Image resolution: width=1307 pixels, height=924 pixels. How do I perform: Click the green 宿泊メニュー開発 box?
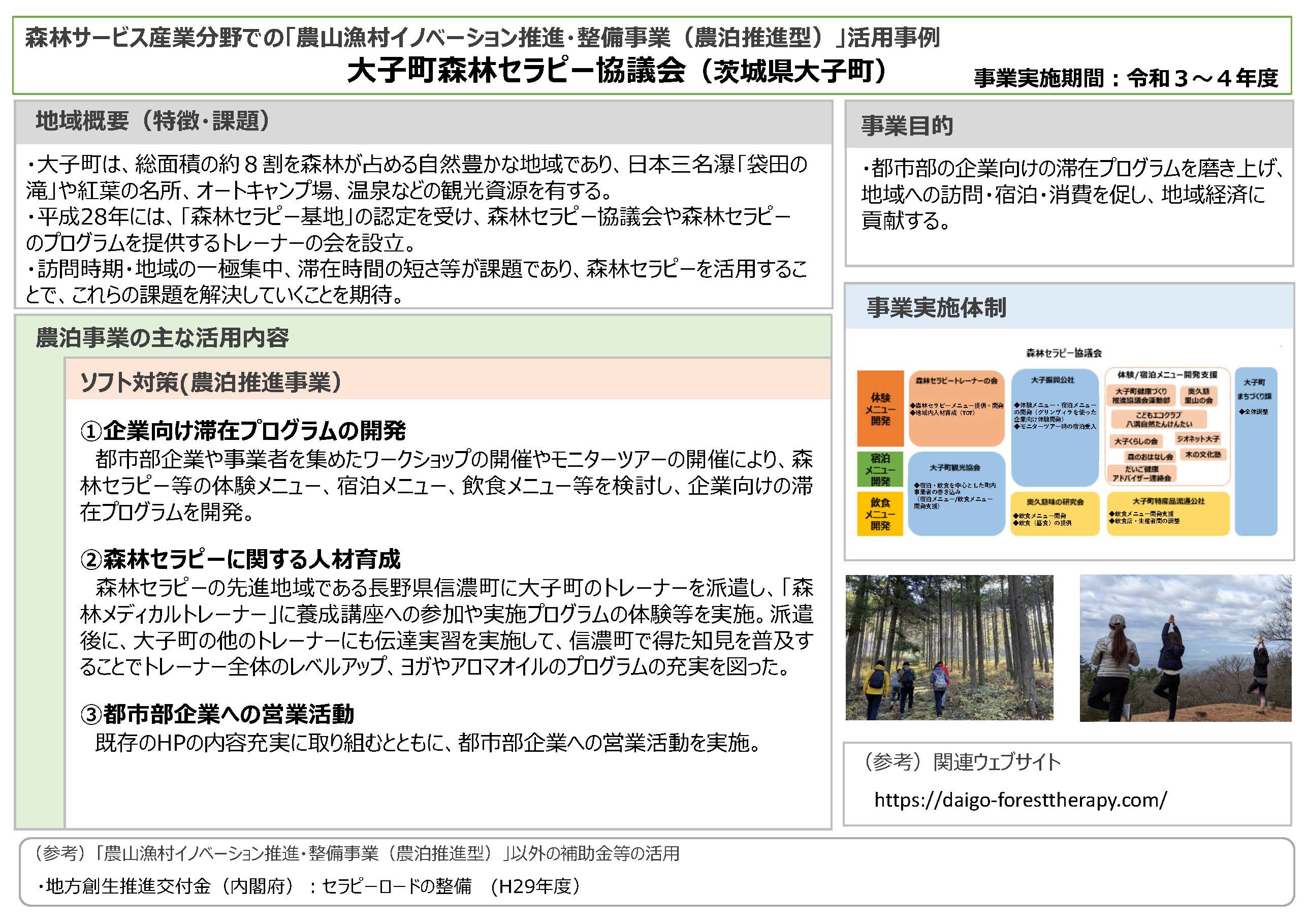880,469
